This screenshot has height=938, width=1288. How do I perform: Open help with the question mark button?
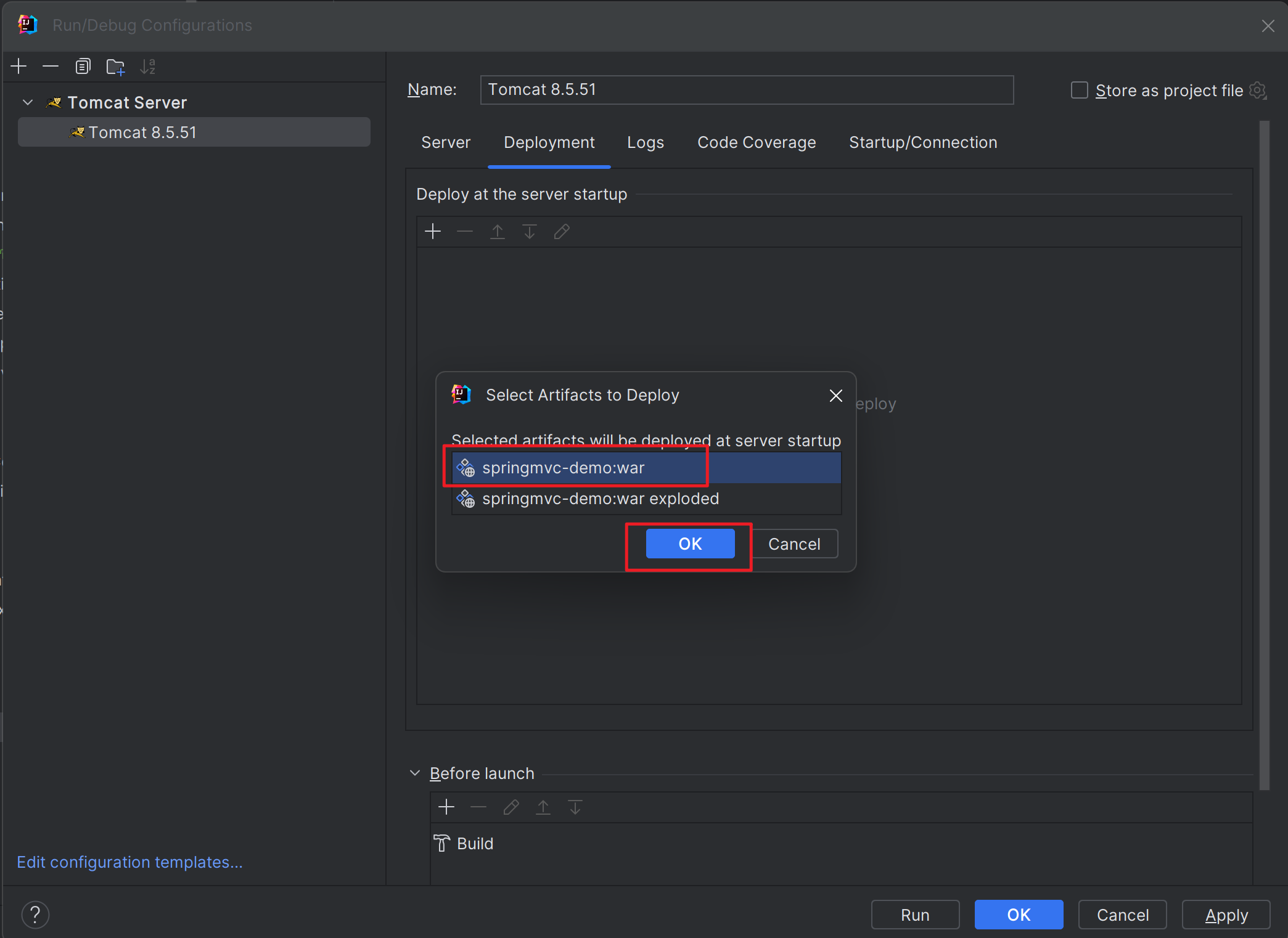coord(35,915)
